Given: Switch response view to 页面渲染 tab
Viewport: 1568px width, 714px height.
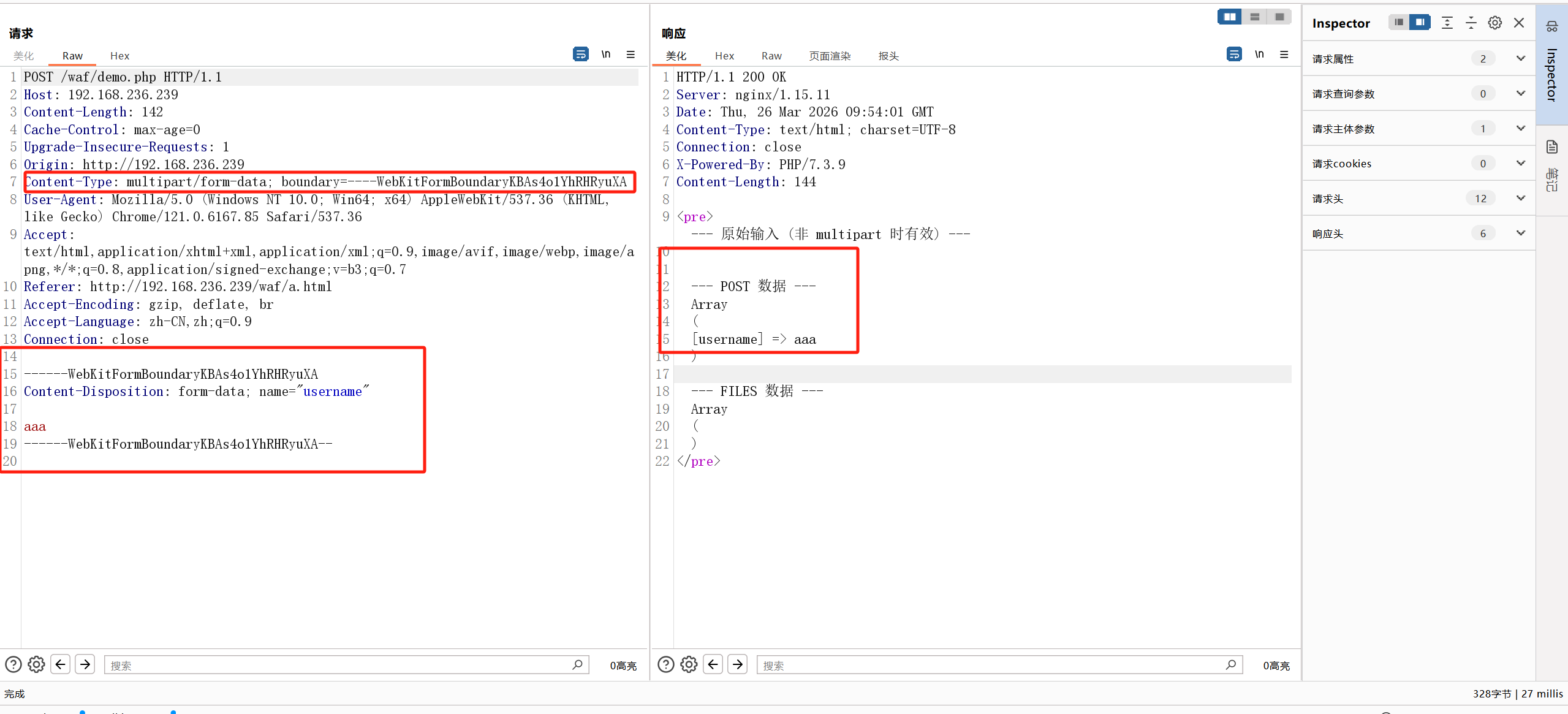Looking at the screenshot, I should [x=829, y=56].
